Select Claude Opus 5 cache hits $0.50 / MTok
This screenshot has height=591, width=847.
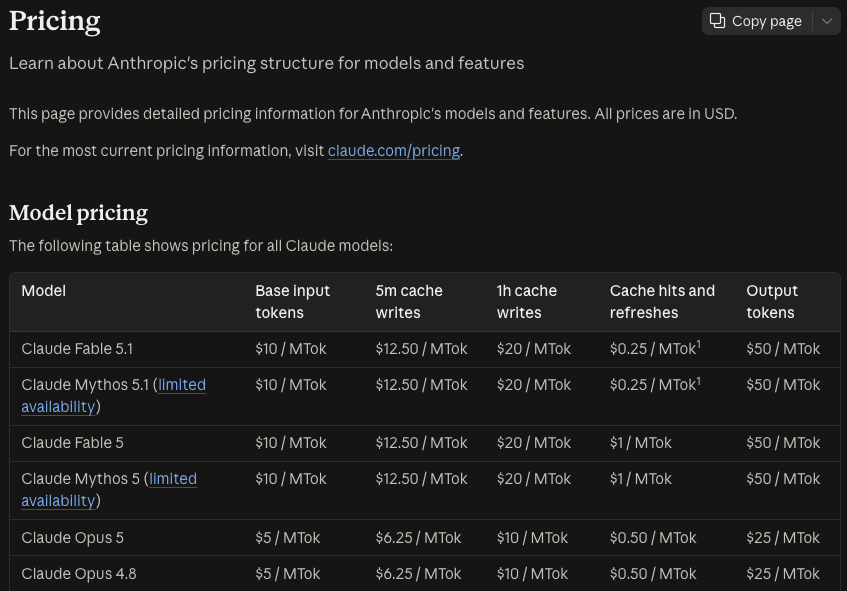[x=653, y=538]
